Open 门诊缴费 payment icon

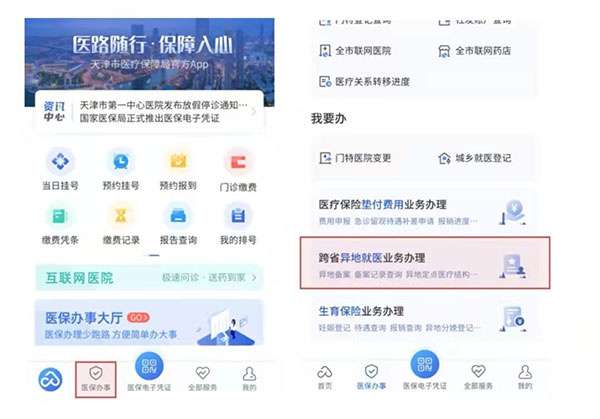pos(238,162)
